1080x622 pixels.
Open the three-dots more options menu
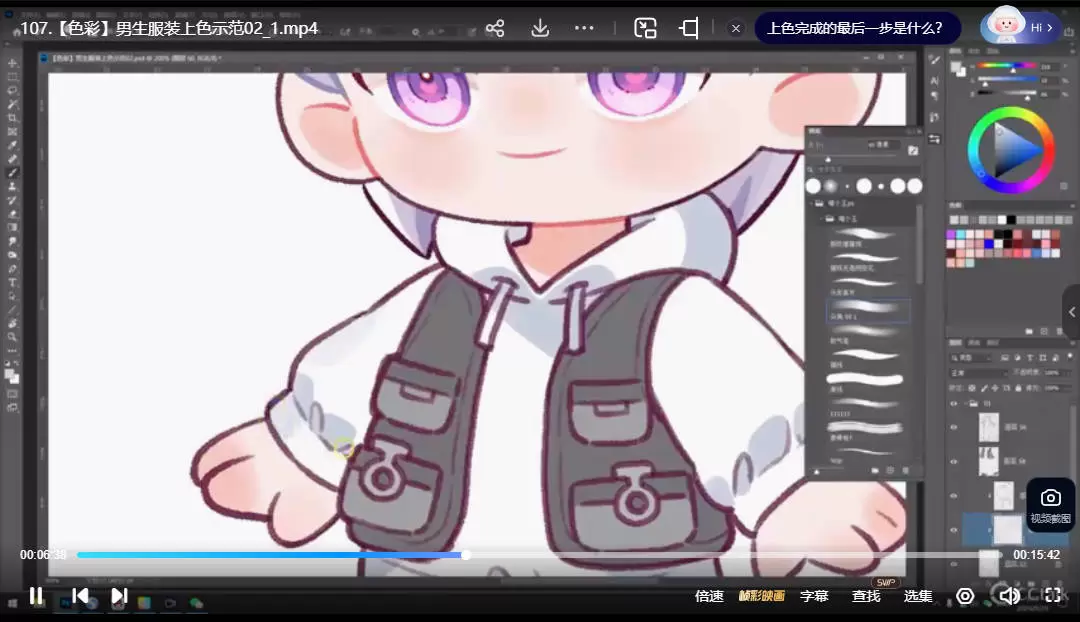585,28
